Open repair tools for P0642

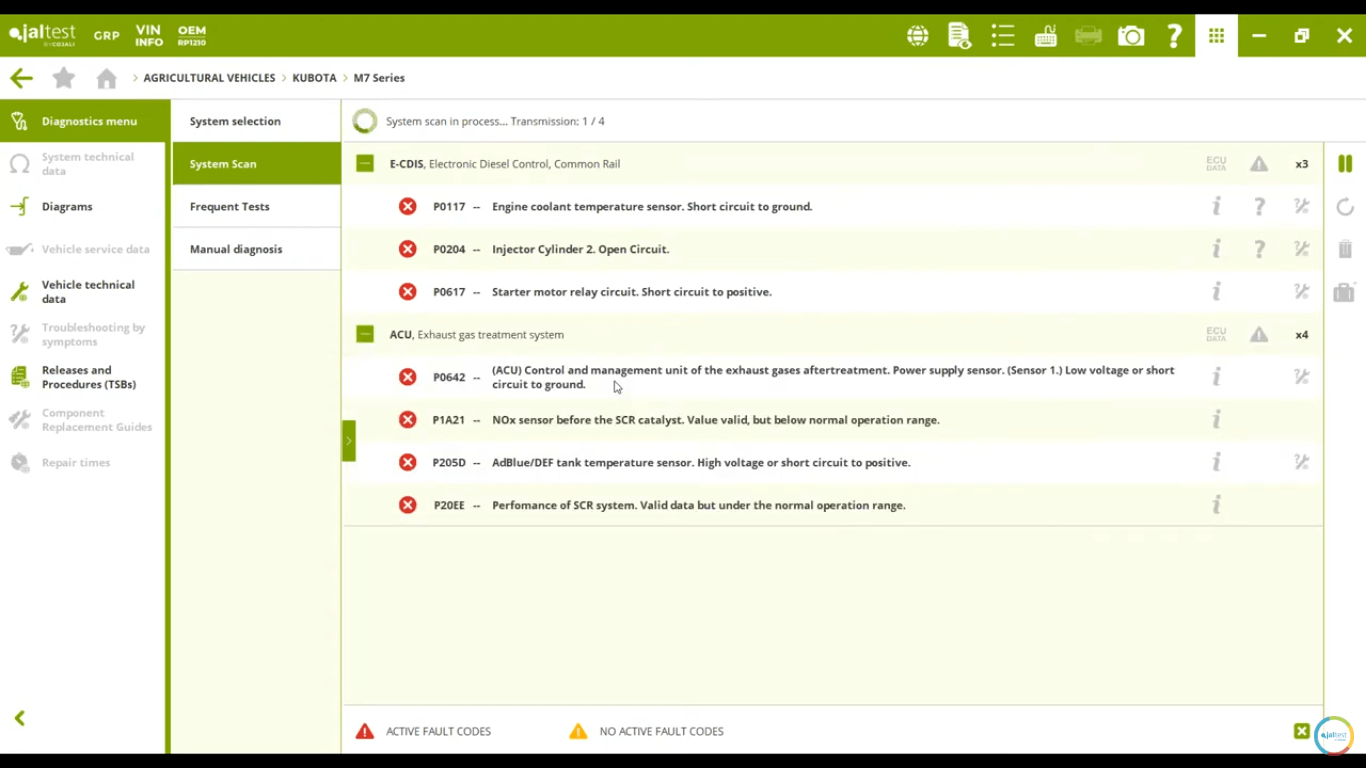(1301, 377)
